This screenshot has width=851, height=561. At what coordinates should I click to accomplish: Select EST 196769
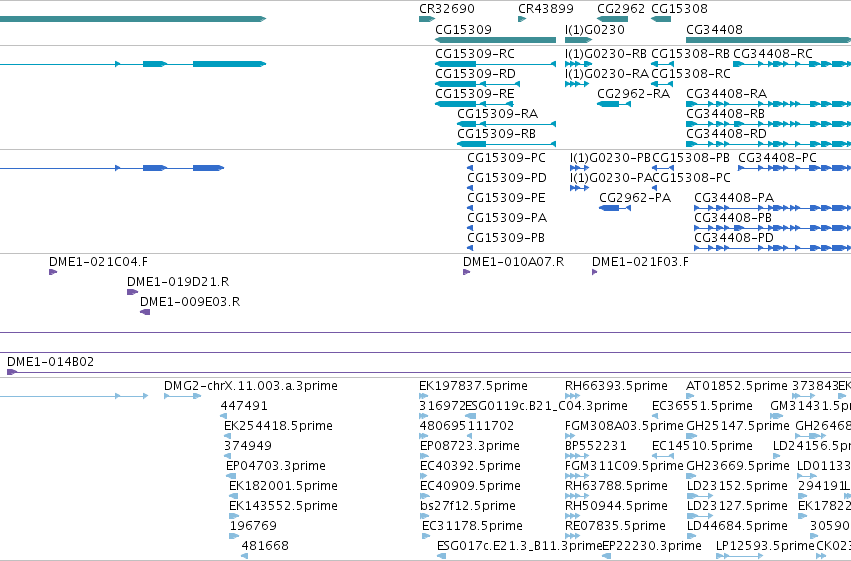(x=234, y=537)
